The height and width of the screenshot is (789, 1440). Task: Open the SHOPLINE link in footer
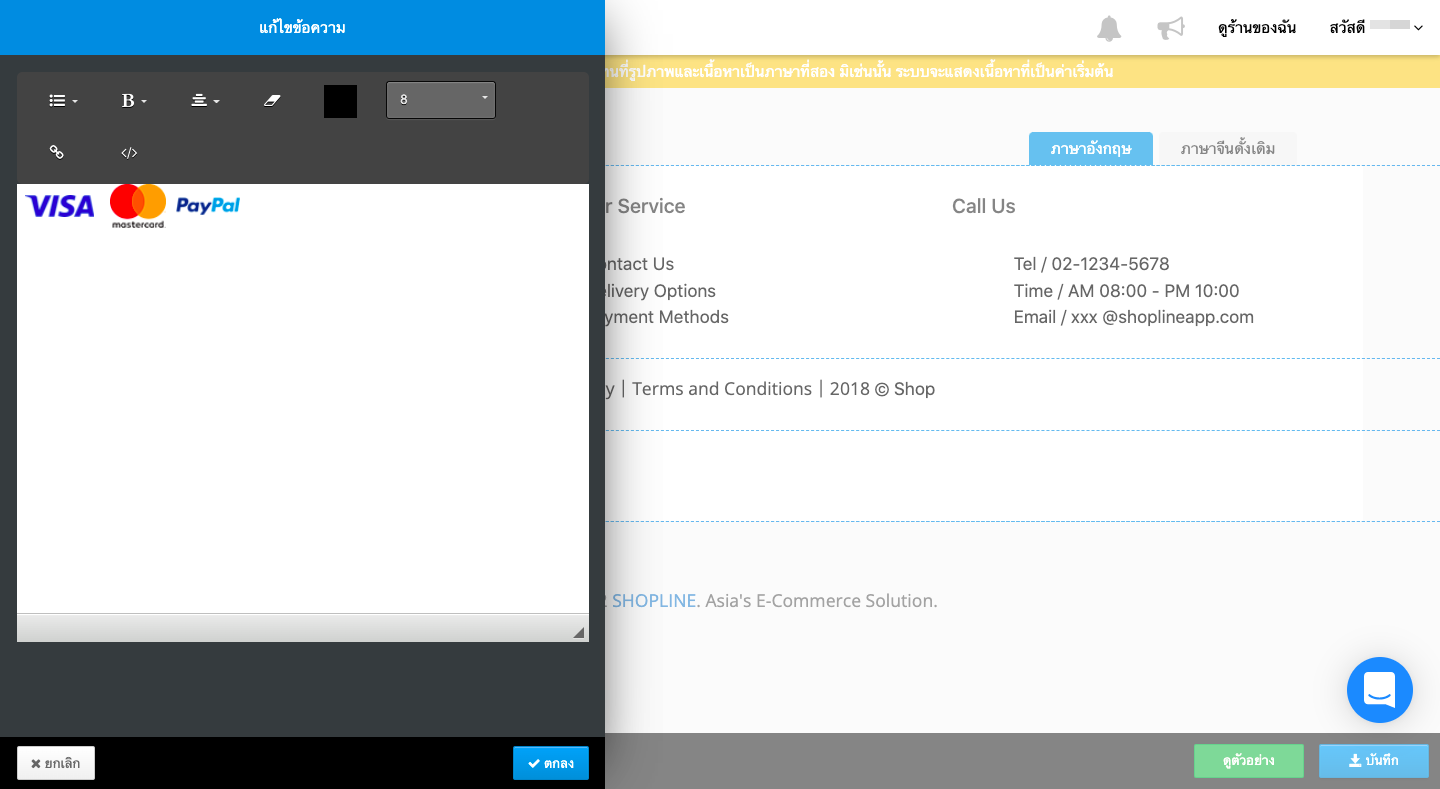point(654,601)
